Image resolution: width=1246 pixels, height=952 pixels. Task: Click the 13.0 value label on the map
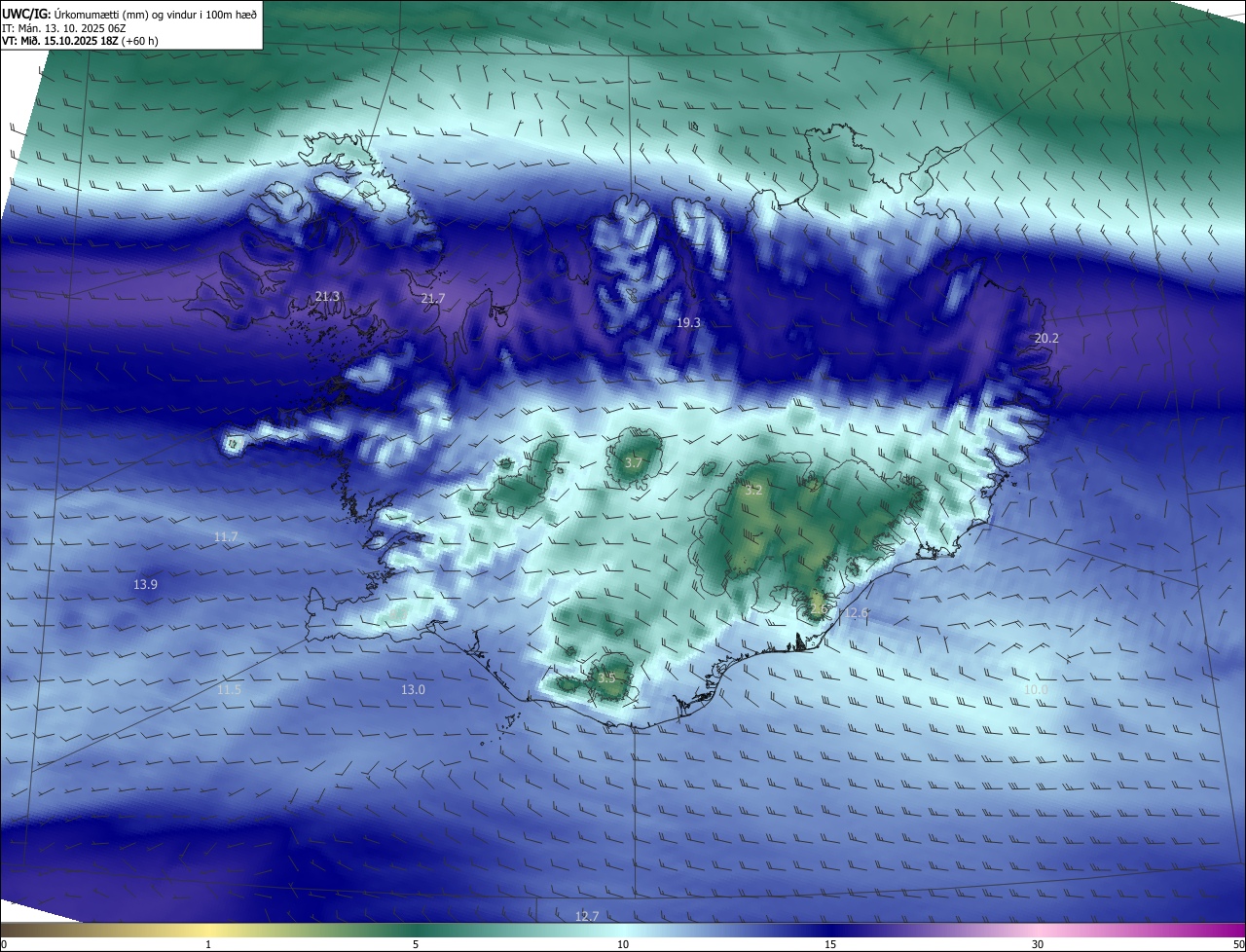click(413, 689)
